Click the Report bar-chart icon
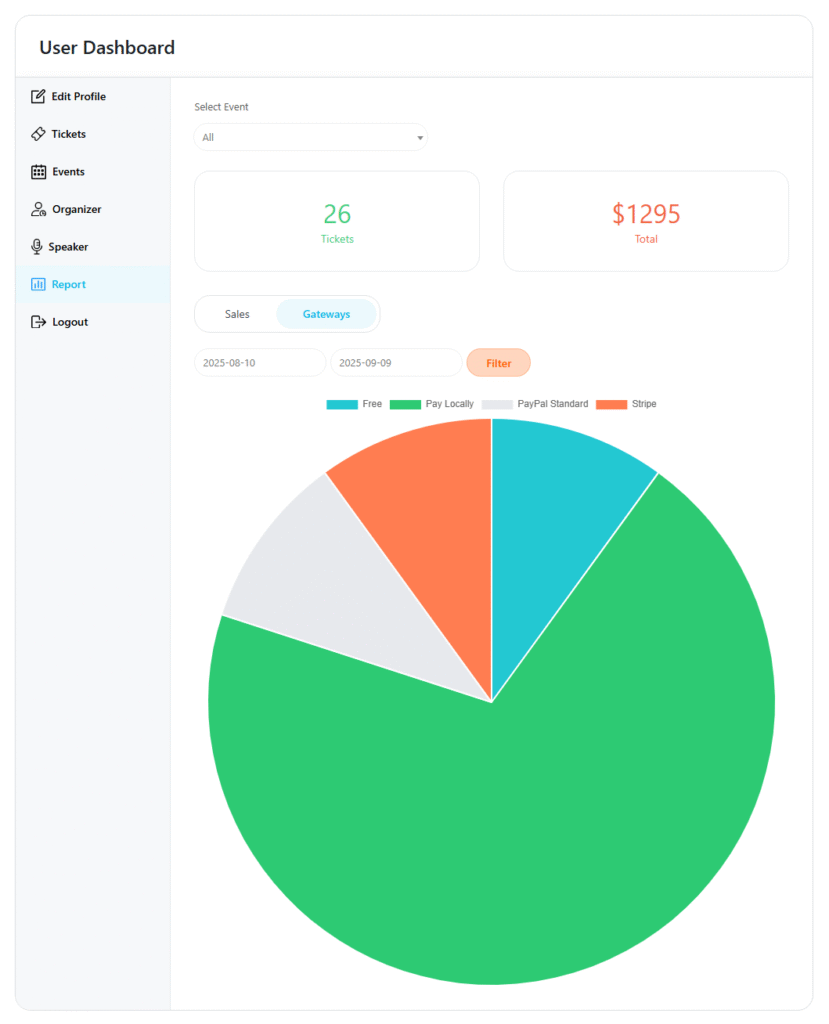 (37, 284)
